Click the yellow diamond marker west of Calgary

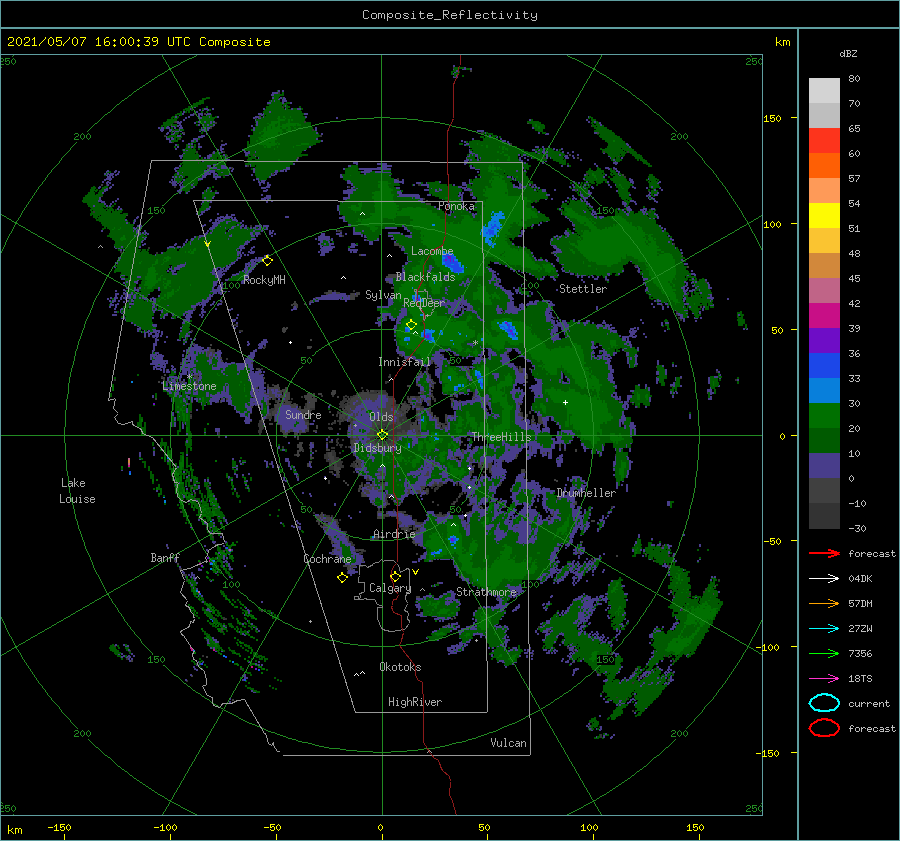pyautogui.click(x=342, y=577)
